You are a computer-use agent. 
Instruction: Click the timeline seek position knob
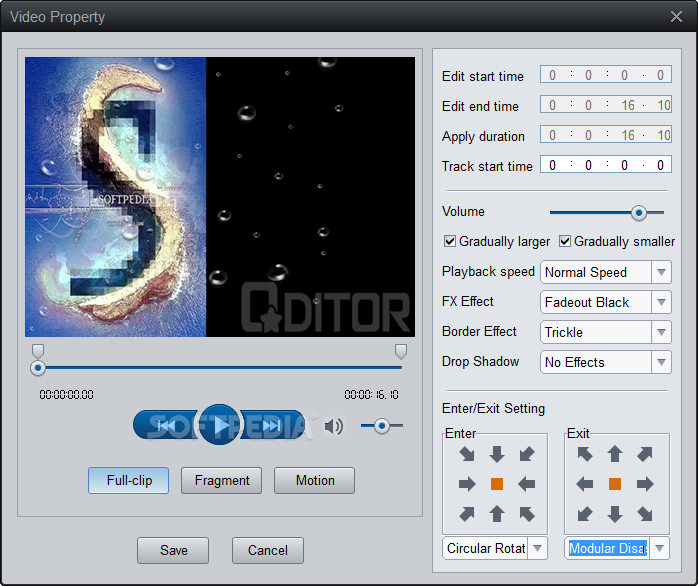point(38,368)
